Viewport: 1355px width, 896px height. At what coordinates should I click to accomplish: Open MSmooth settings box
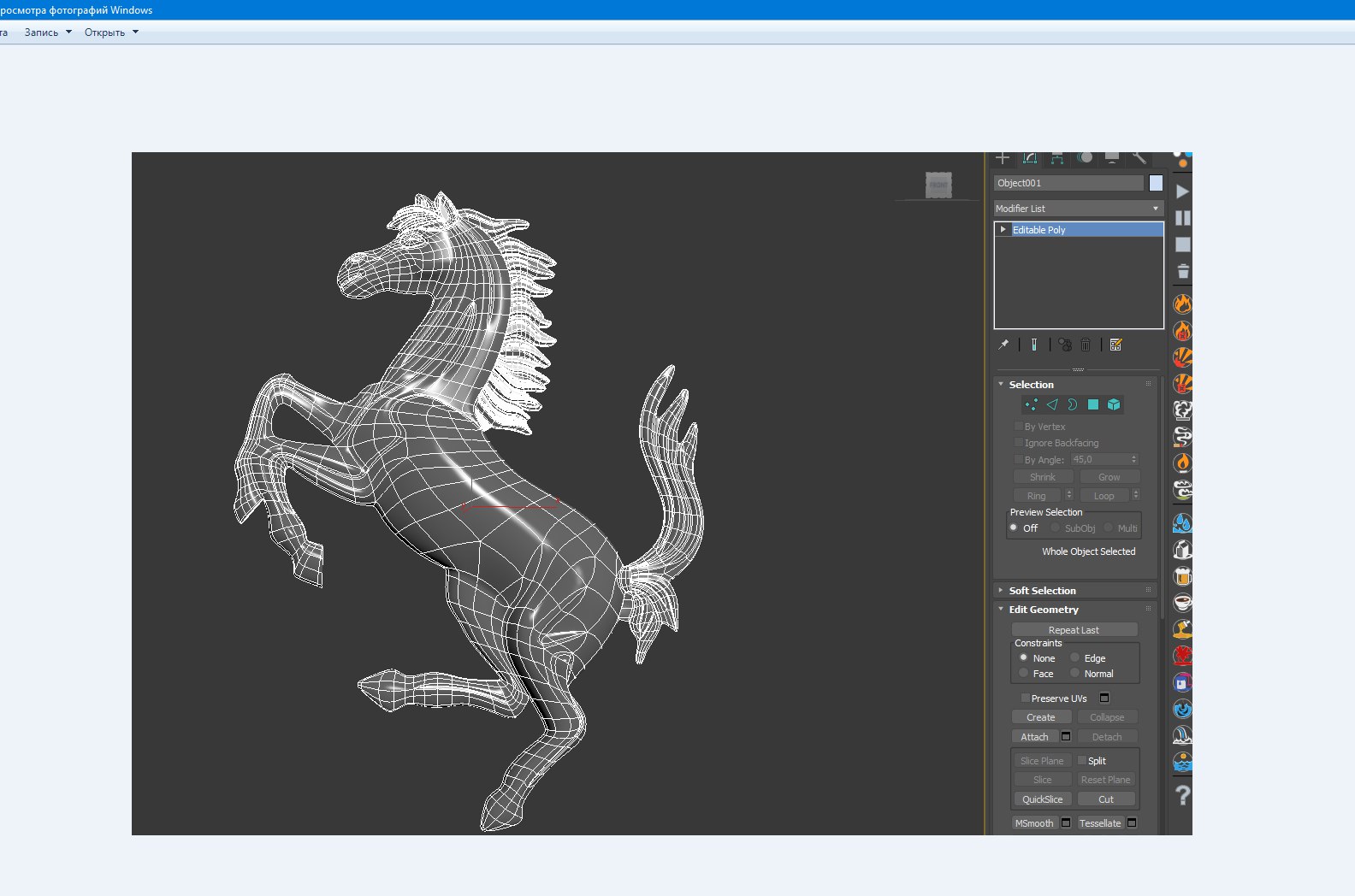[x=1066, y=822]
